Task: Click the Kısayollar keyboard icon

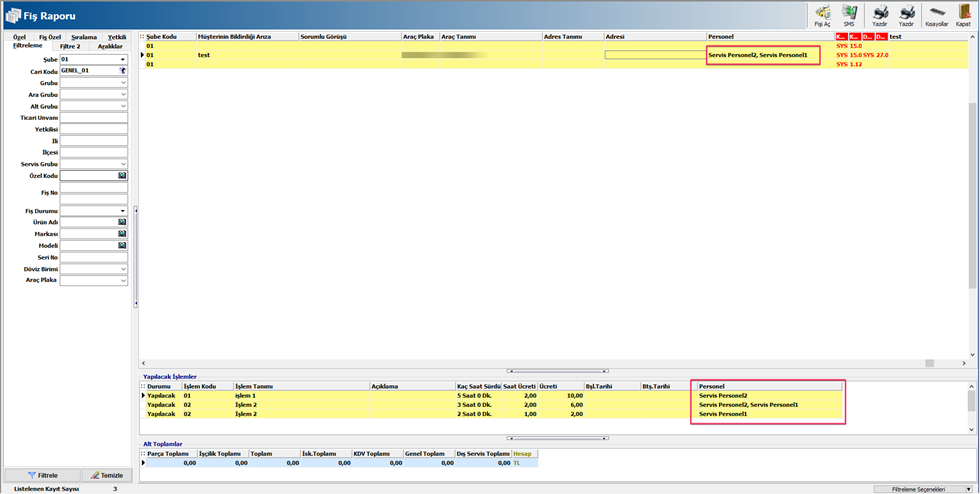Action: coord(937,14)
